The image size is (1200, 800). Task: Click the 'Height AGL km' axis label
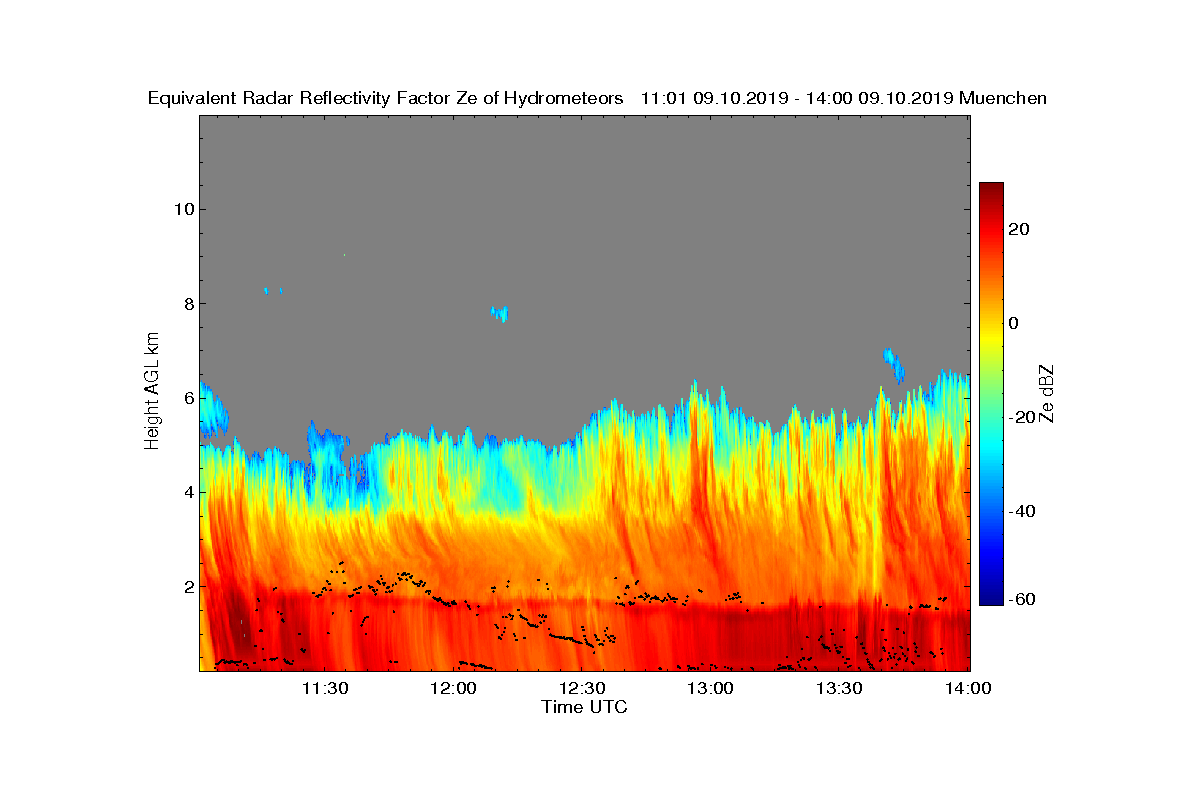(152, 391)
